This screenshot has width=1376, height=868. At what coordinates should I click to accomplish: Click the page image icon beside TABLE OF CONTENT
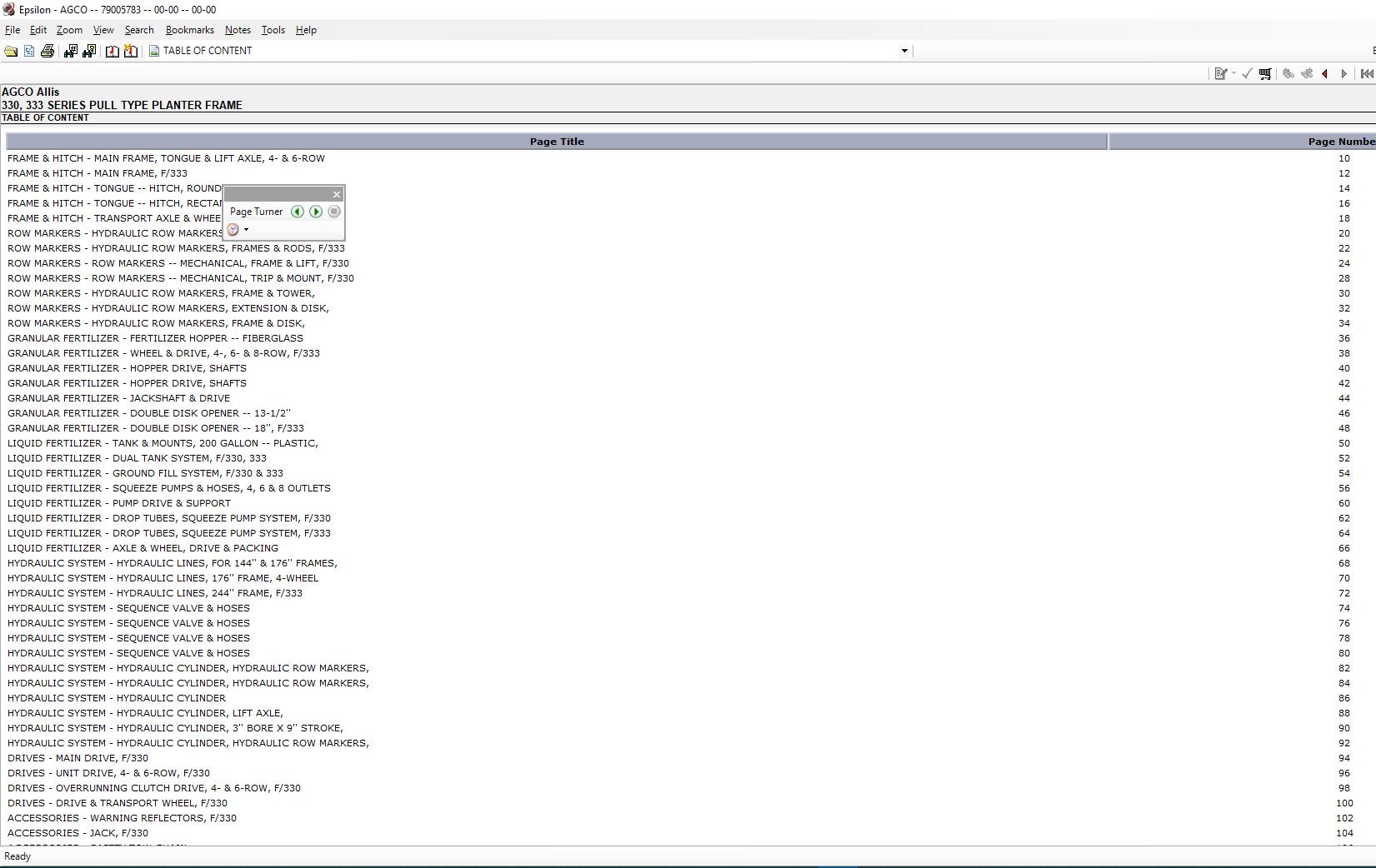[154, 51]
